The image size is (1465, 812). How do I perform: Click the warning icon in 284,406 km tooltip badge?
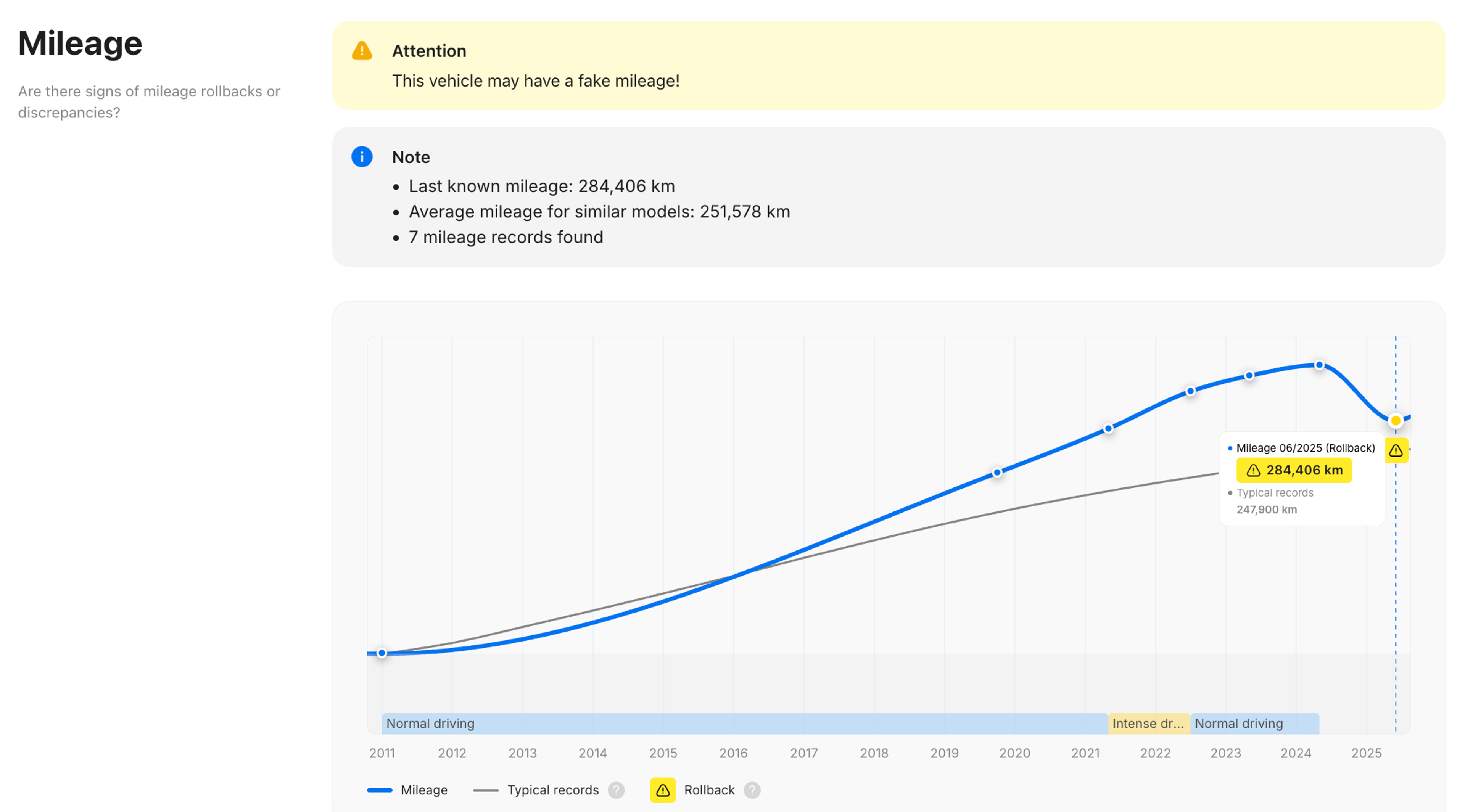[1253, 470]
